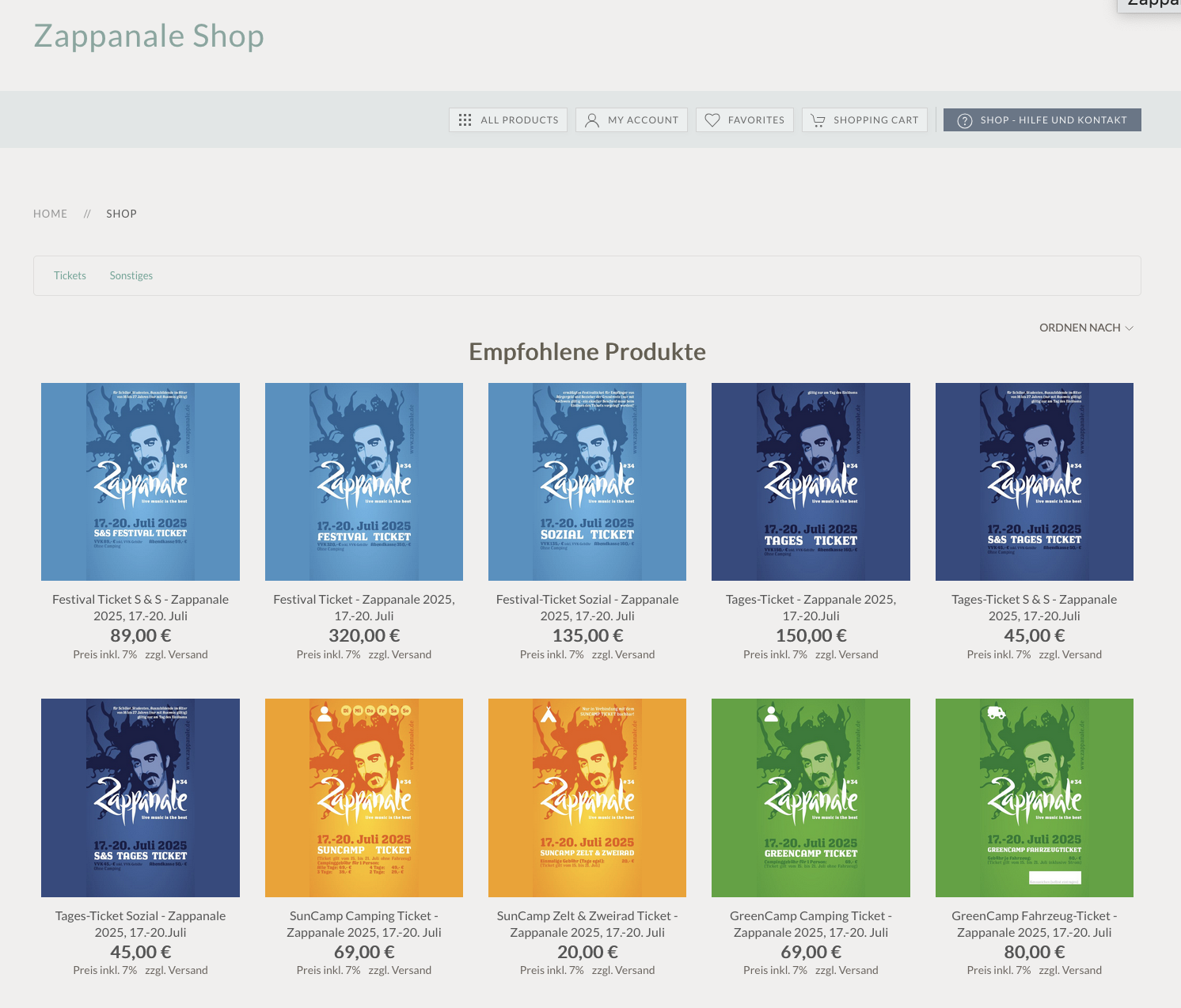Click 'SunCamp Camping Ticket' product title

(x=364, y=924)
